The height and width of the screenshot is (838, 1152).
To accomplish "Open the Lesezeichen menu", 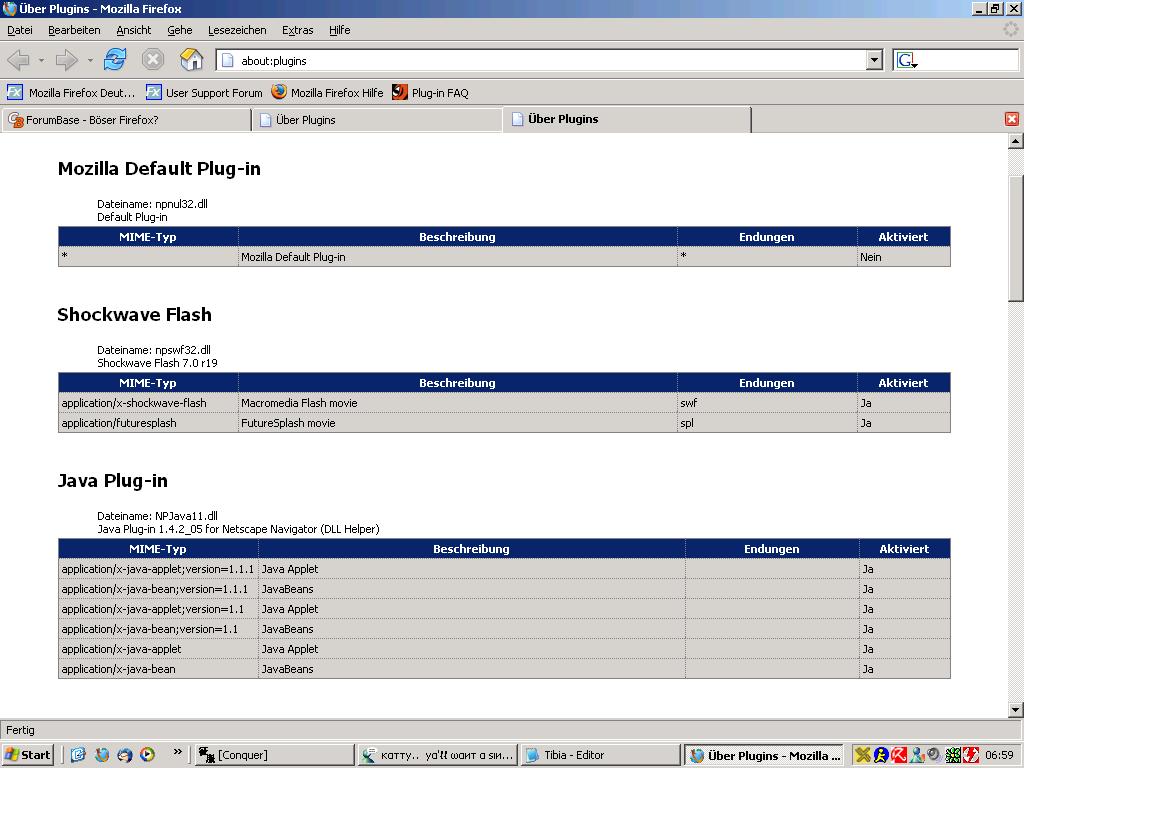I will tap(237, 30).
